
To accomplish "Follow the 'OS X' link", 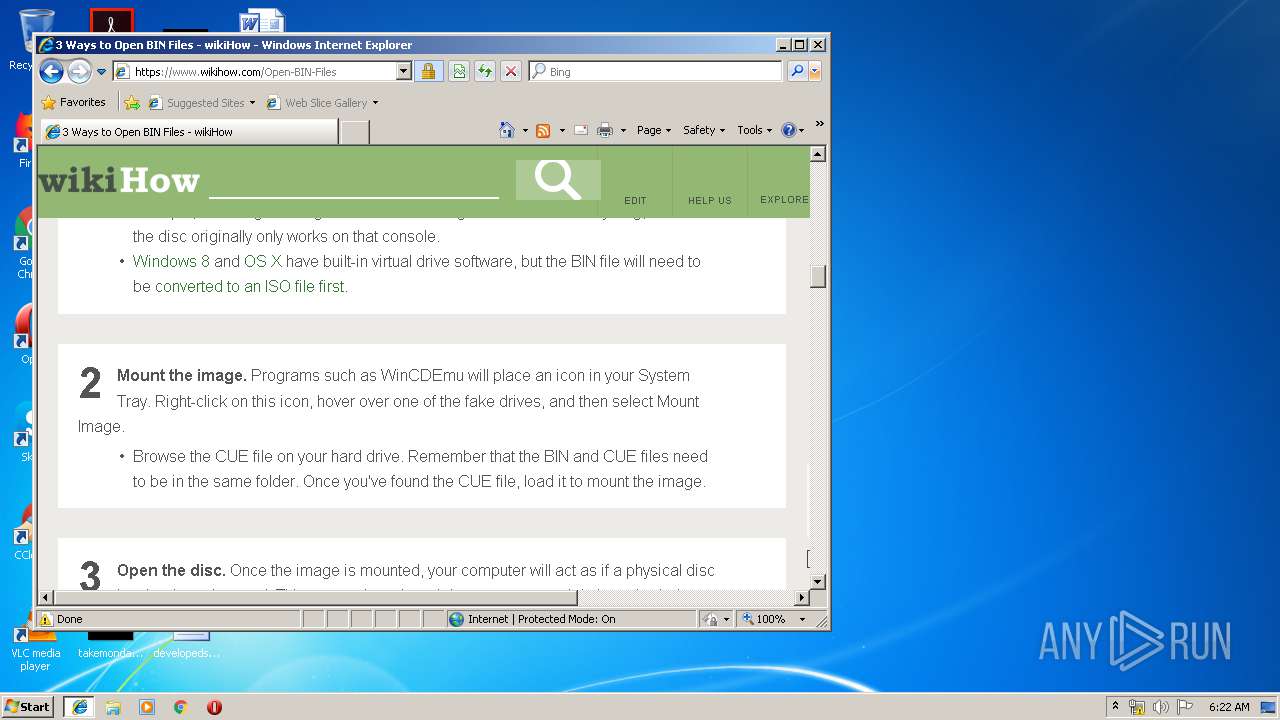I will pos(263,261).
